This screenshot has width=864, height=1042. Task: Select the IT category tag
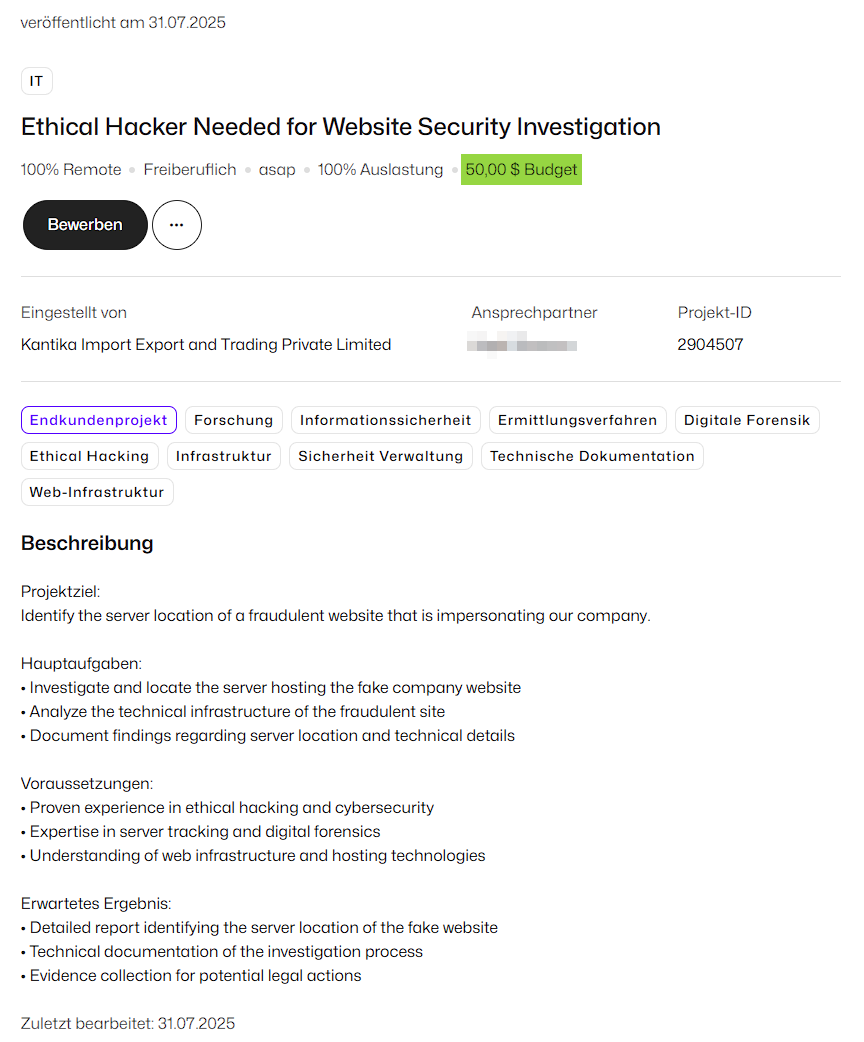point(37,81)
